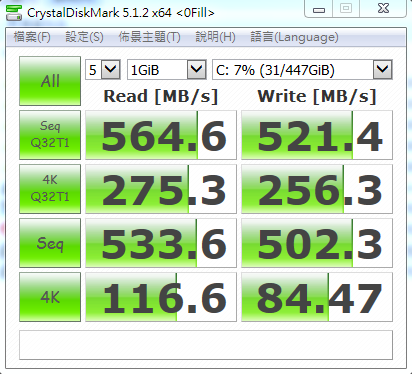
Task: Expand the drive dropdown showing C: 7%
Action: point(382,70)
